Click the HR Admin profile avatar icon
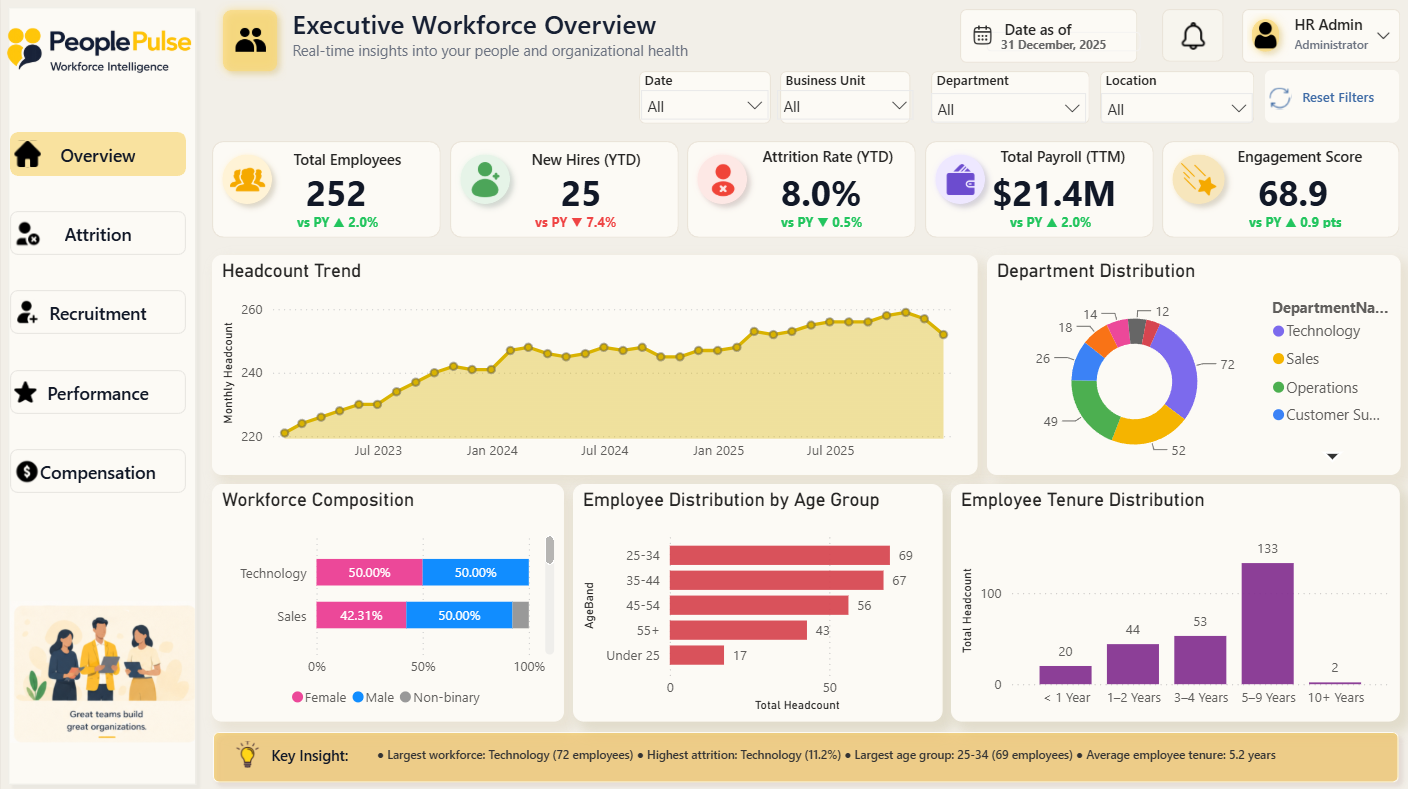 click(1266, 36)
